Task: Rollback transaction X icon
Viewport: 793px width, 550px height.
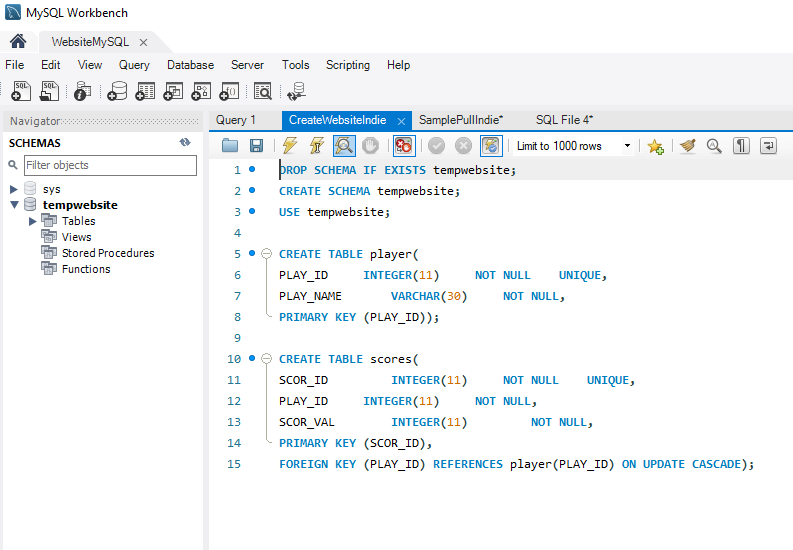Action: (463, 146)
